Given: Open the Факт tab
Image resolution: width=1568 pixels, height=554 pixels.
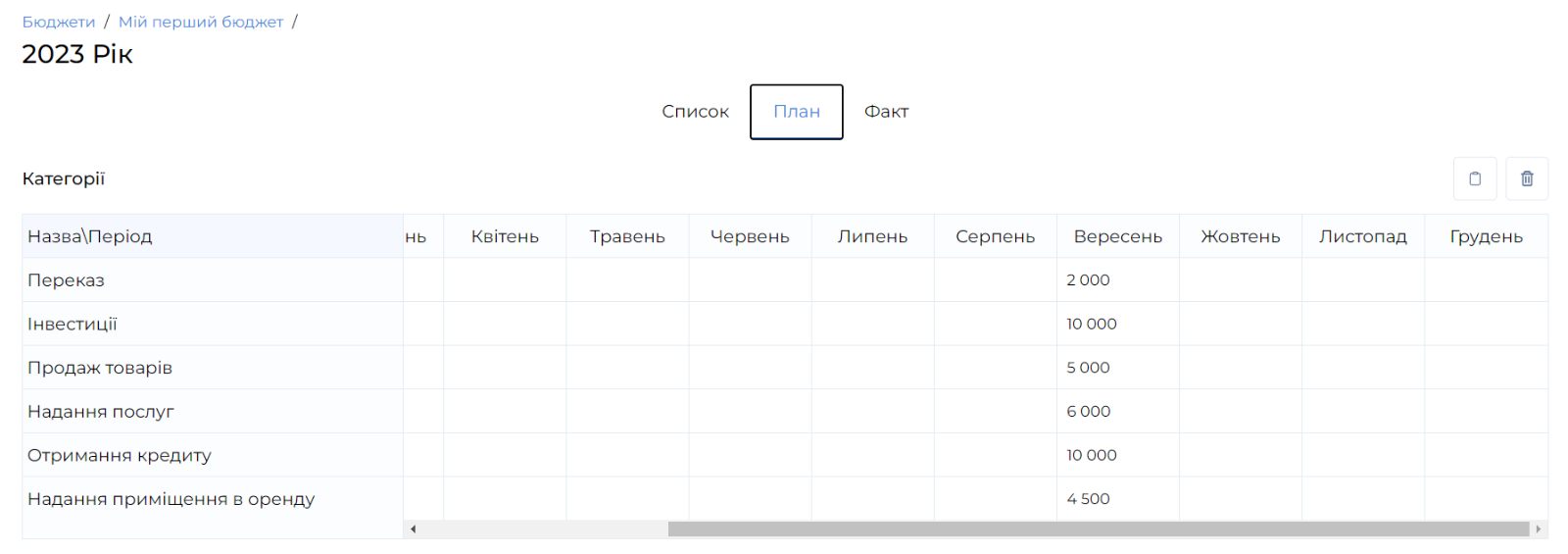Looking at the screenshot, I should tap(886, 112).
